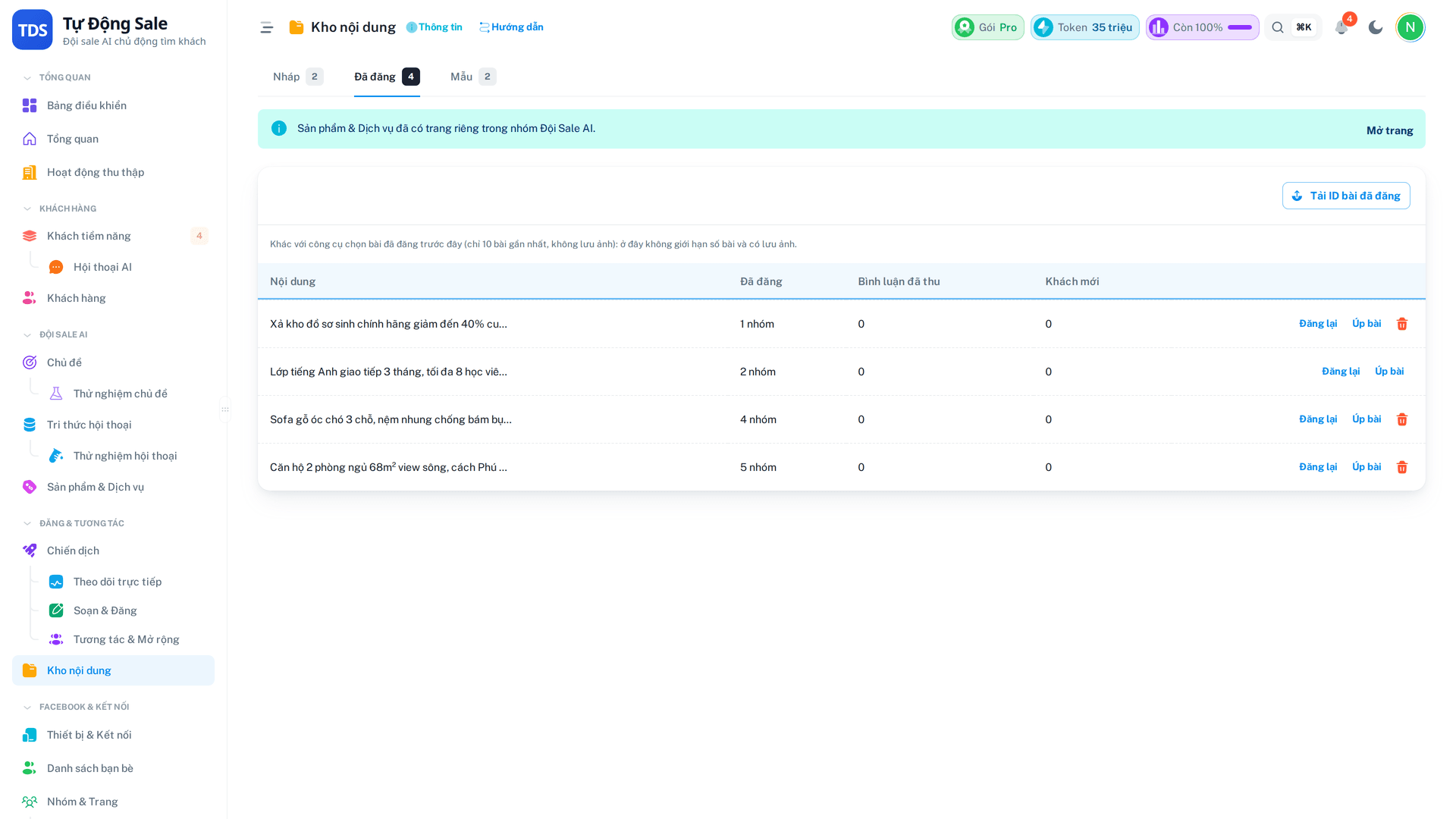The width and height of the screenshot is (1456, 819).
Task: Open Thiết bị & Kết nối page
Action: click(113, 735)
